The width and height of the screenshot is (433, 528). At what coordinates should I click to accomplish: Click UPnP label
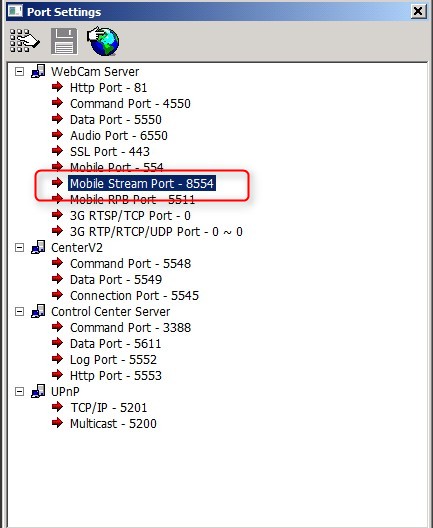point(65,392)
